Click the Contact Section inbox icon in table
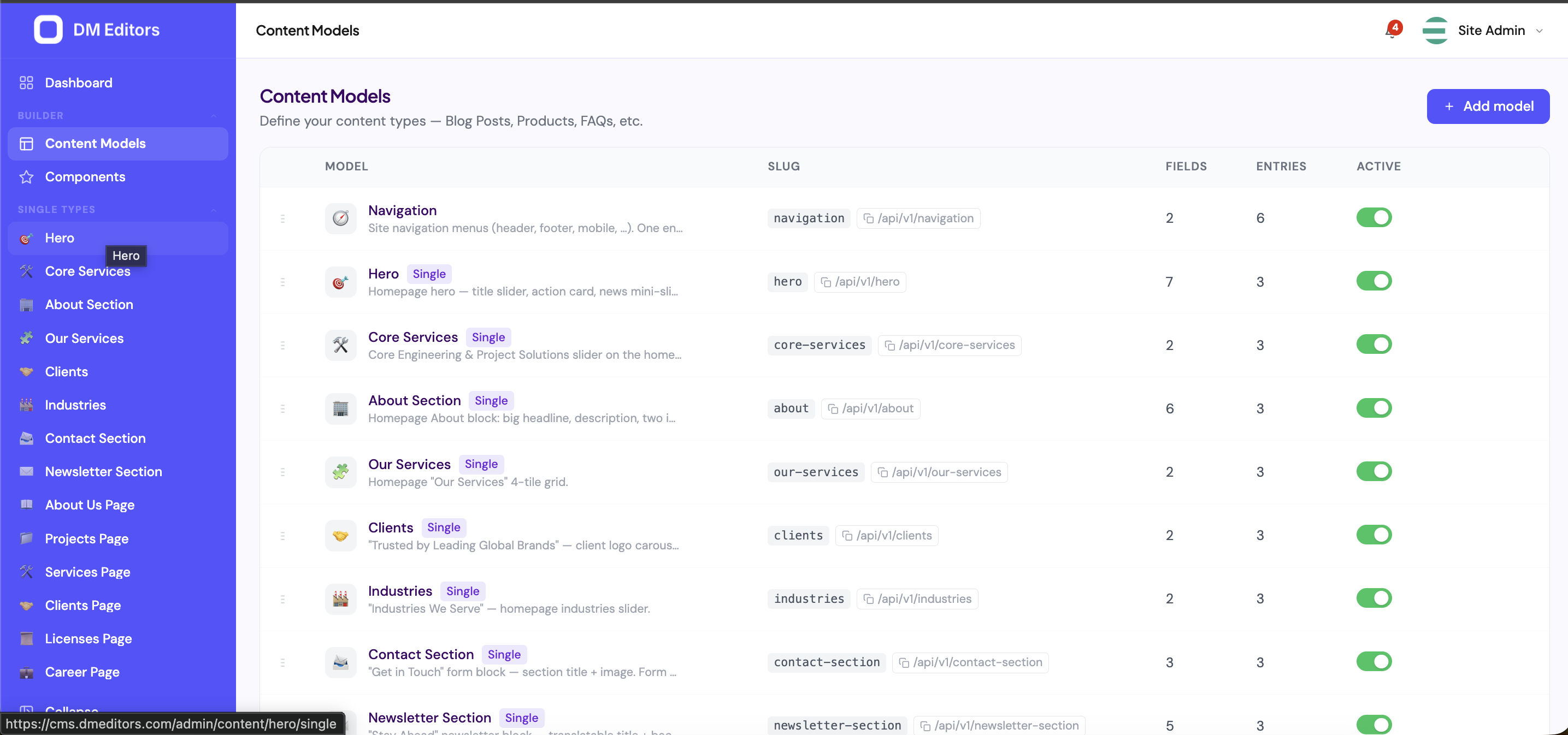The width and height of the screenshot is (1568, 735). 340,662
